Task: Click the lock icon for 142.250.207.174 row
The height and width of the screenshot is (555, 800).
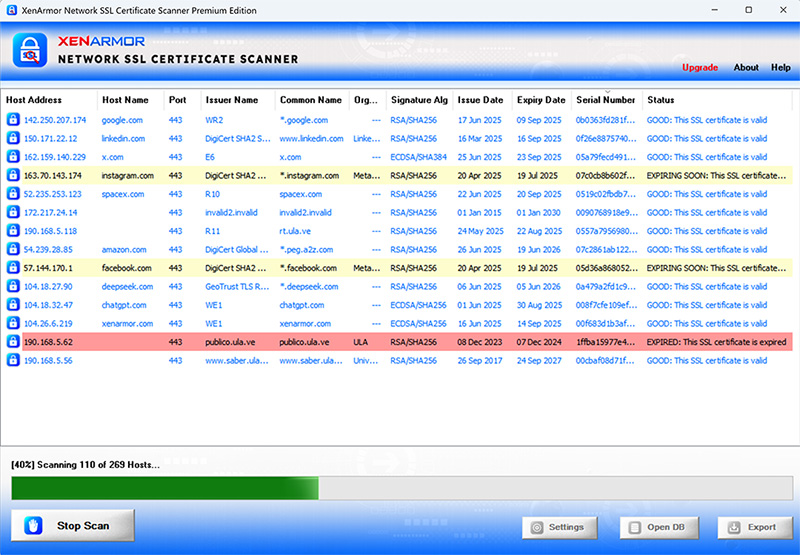Action: coord(13,120)
